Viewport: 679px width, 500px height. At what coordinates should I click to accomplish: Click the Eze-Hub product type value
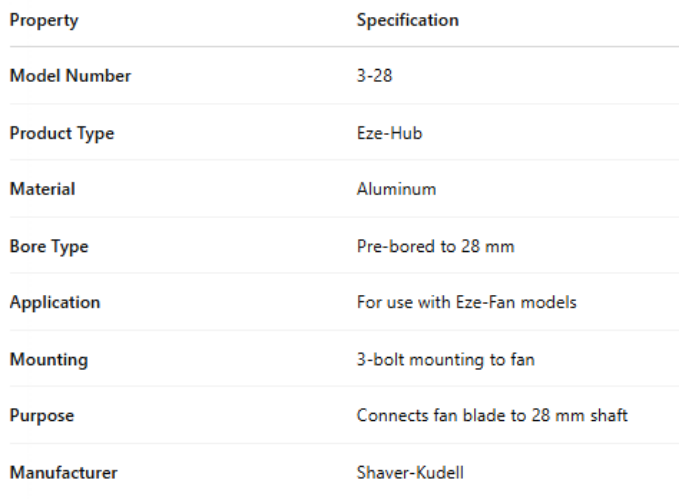tap(389, 133)
